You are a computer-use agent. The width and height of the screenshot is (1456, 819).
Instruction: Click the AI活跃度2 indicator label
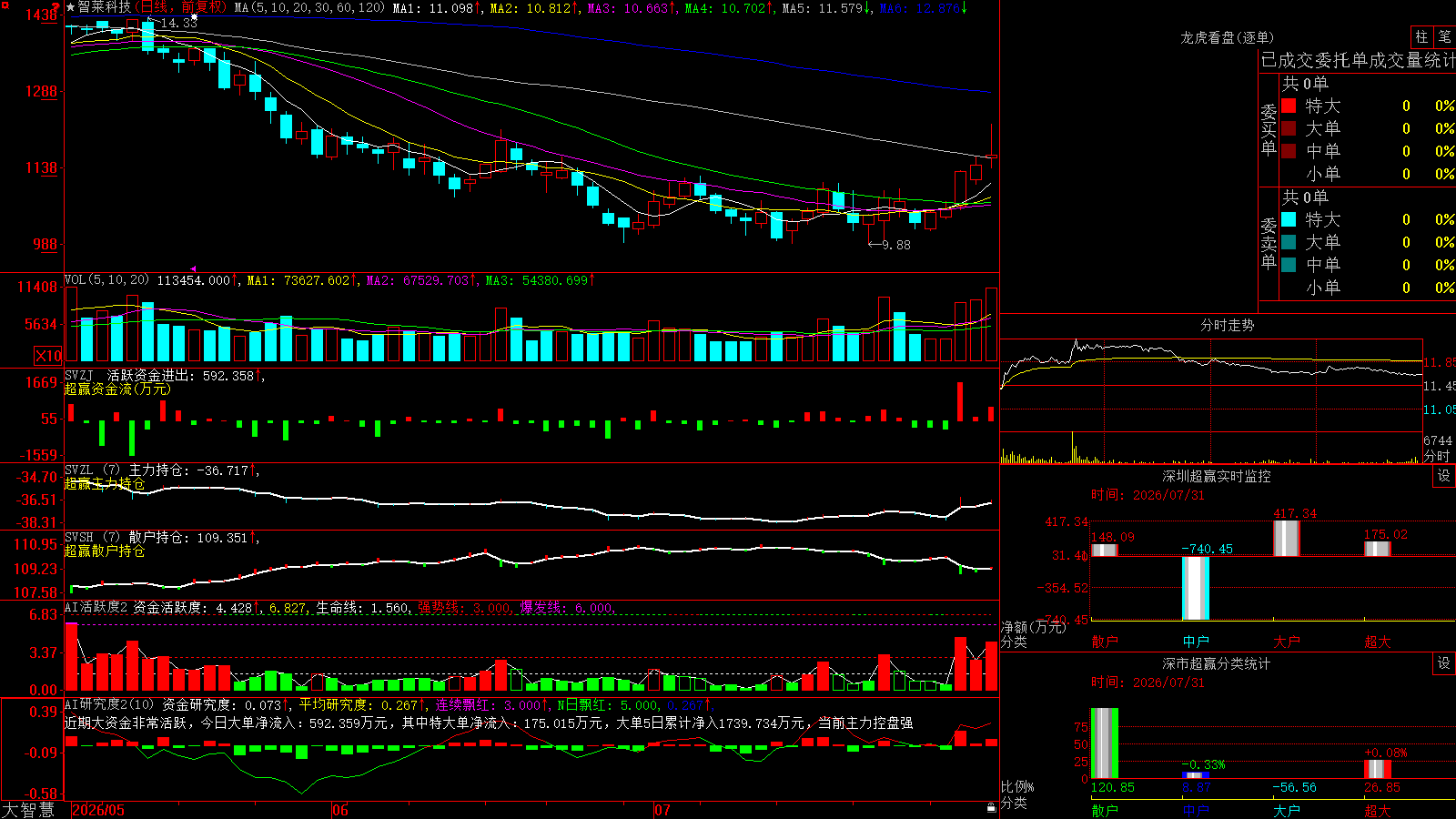(96, 607)
